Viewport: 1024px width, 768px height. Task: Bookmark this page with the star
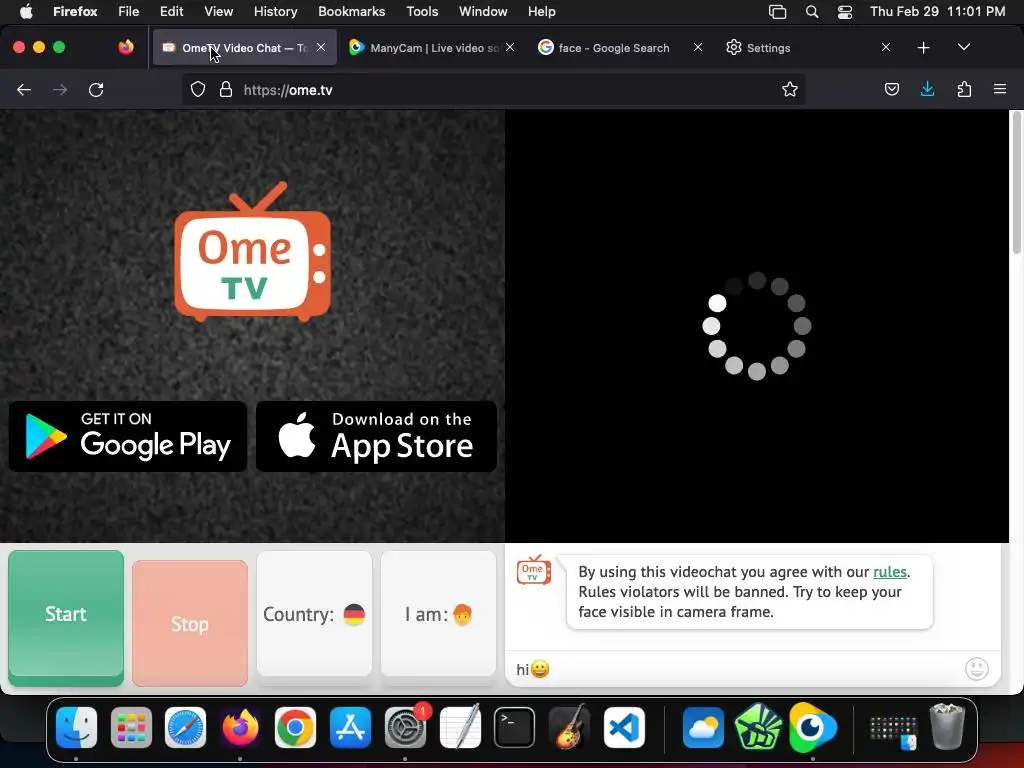(x=790, y=89)
